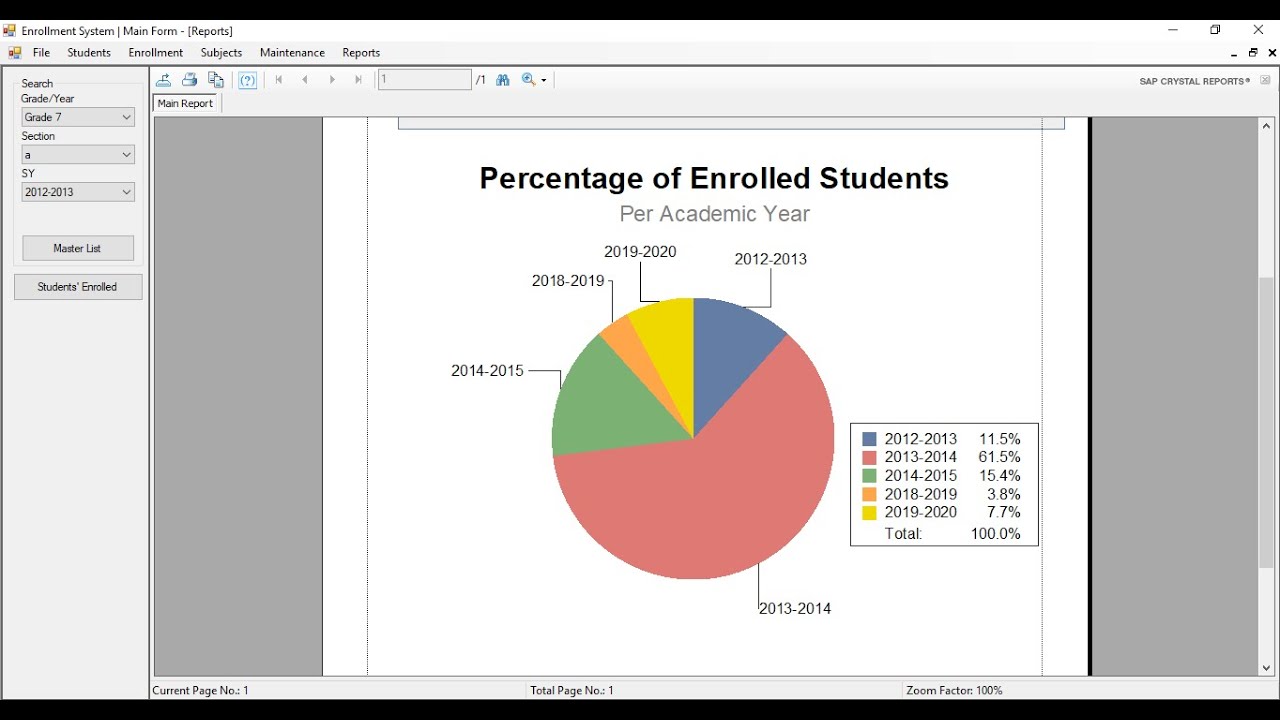The width and height of the screenshot is (1280, 720).
Task: Click the Total 100.0% legend row
Action: click(952, 534)
